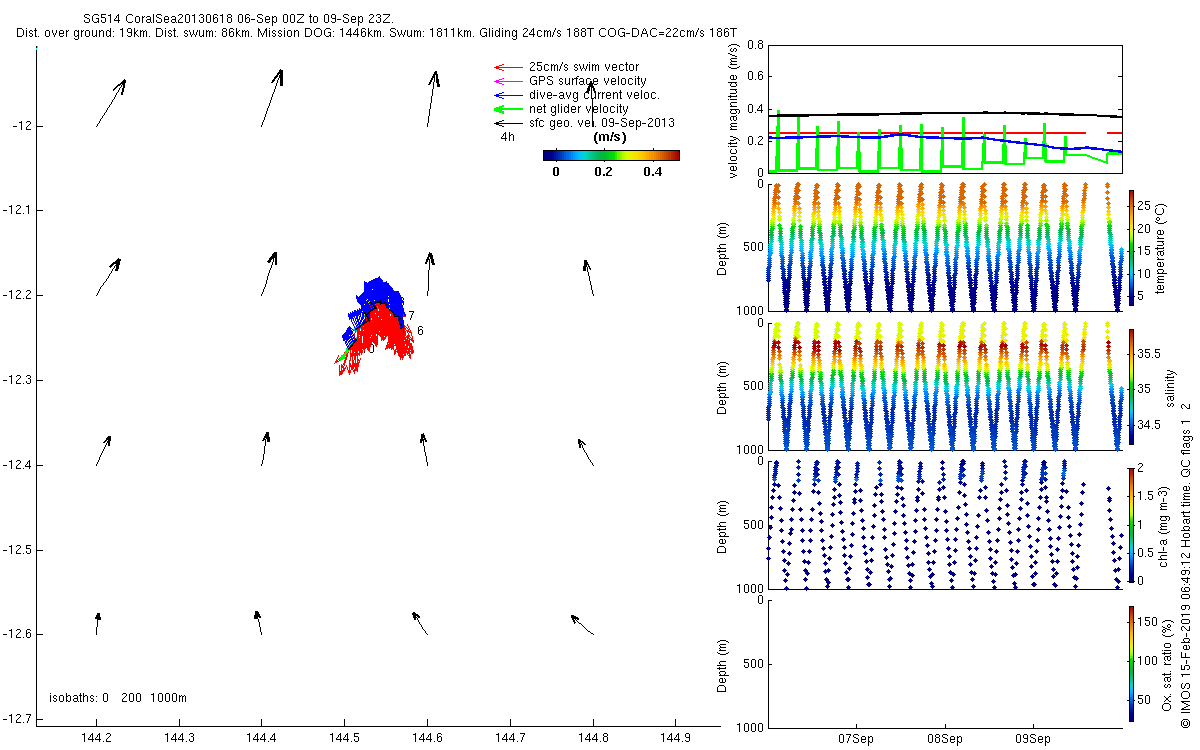The width and height of the screenshot is (1200, 750).
Task: Click the '07Sep' date tick label
Action: tap(857, 739)
